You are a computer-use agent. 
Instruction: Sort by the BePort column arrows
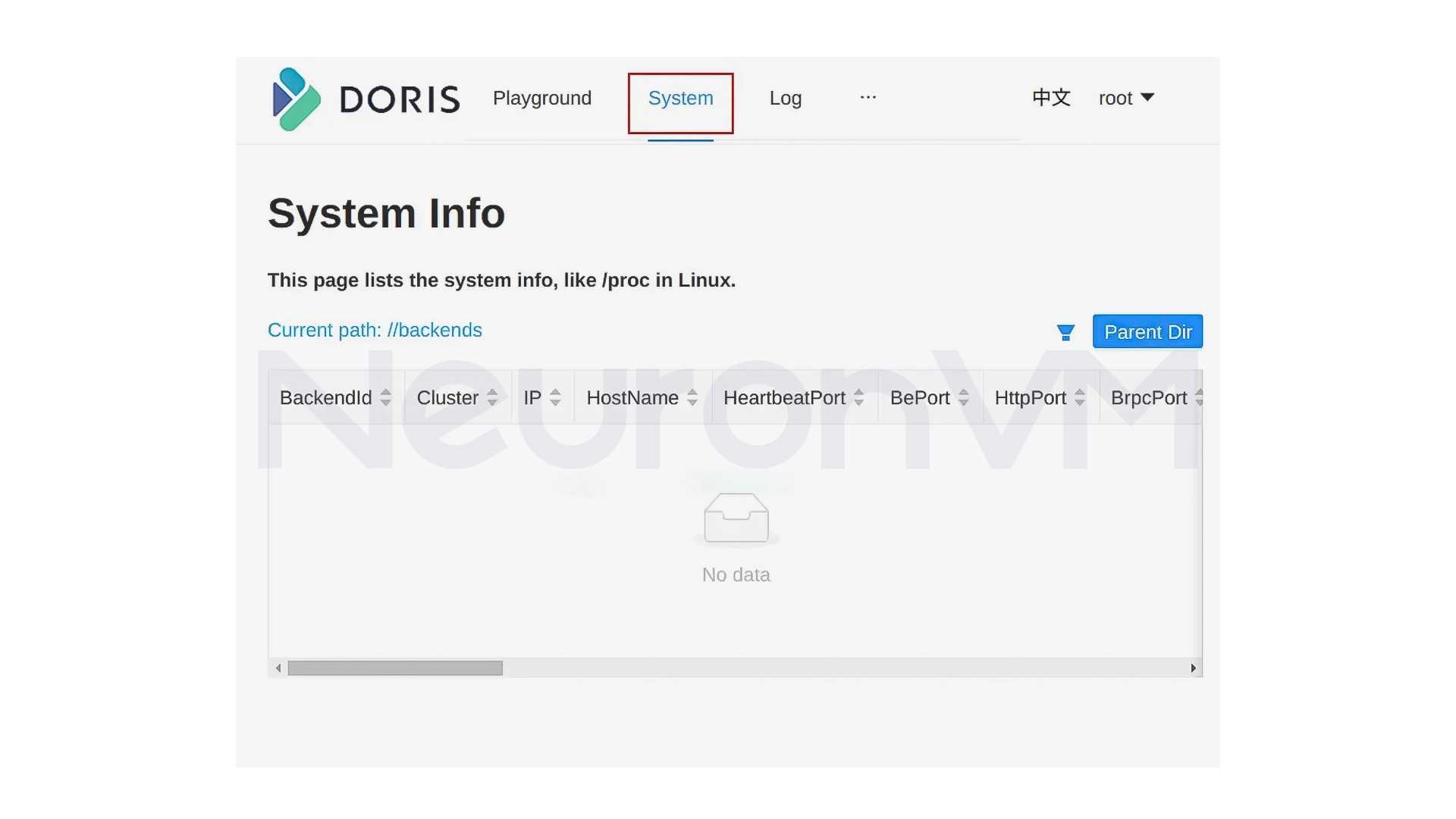coord(964,397)
